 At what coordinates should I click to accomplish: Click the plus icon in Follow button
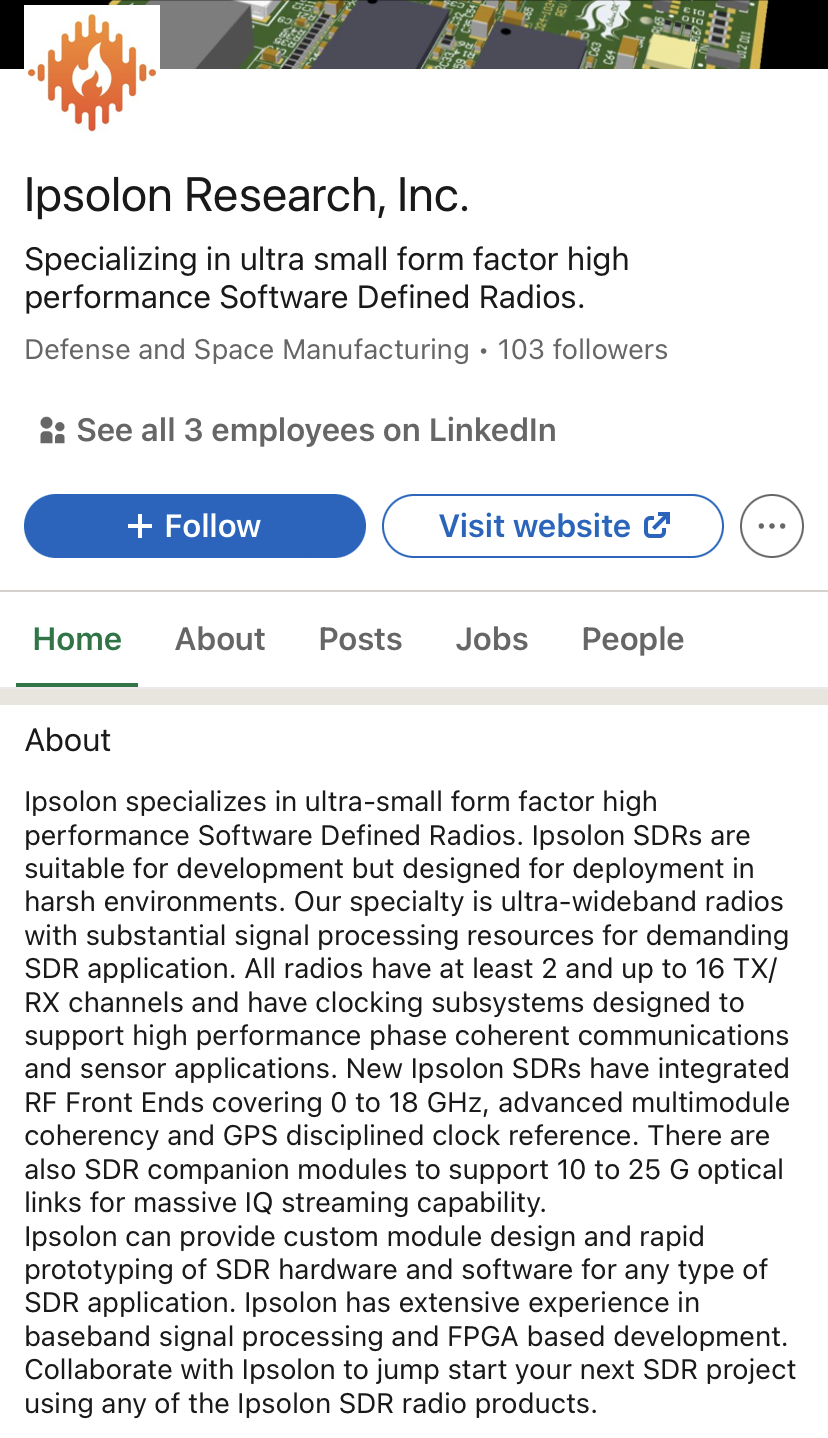tap(140, 526)
